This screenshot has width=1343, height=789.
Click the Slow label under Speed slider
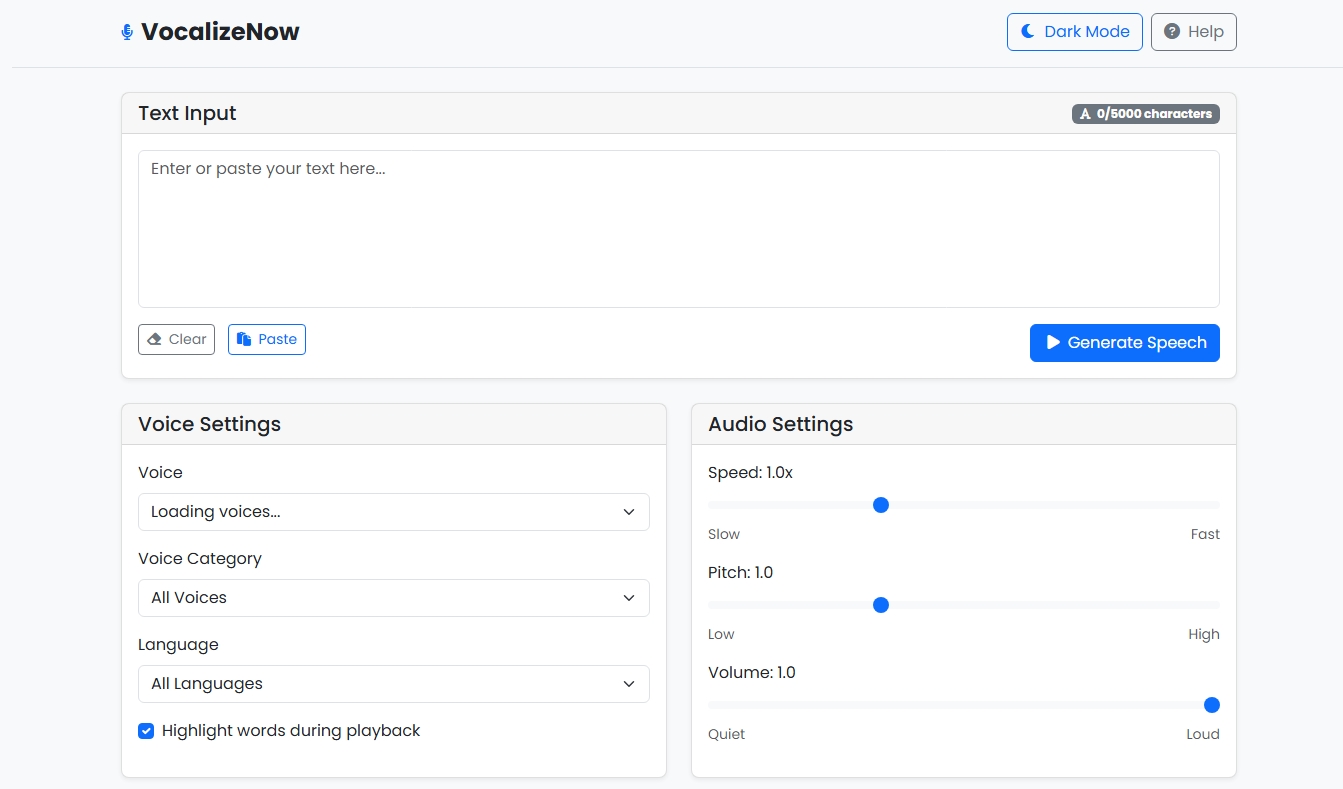[x=724, y=534]
